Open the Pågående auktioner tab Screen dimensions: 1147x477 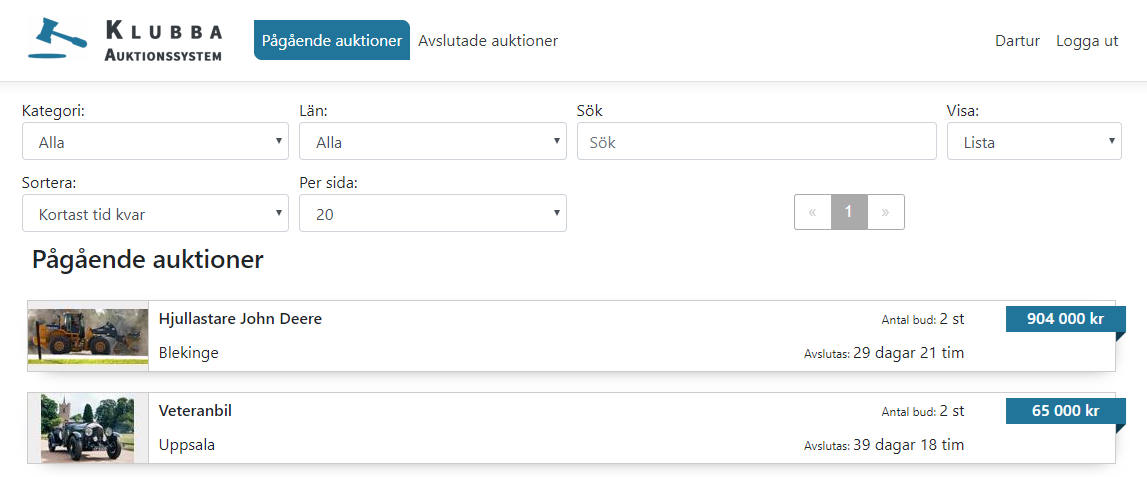click(x=332, y=40)
